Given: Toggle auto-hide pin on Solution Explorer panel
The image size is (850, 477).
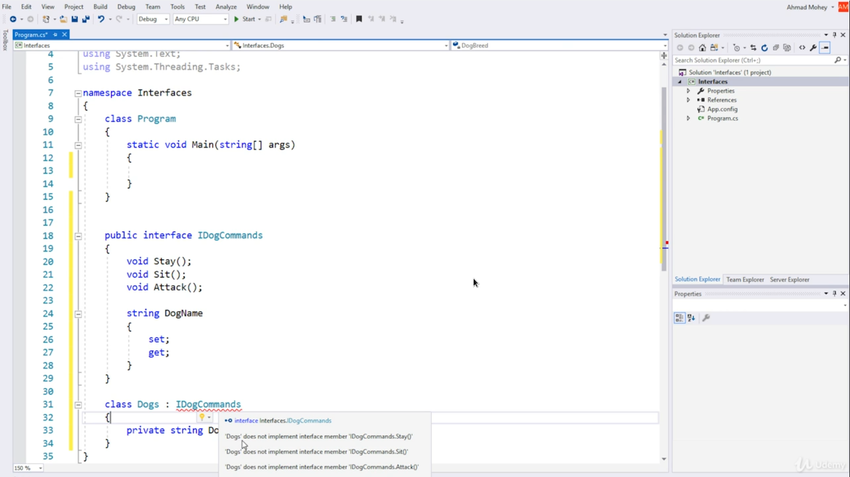Looking at the screenshot, I should click(834, 35).
